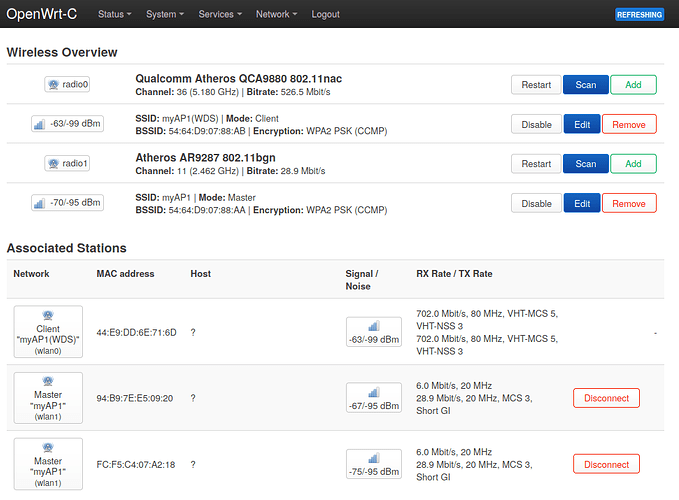Scan with radio0 Qualcomm Atheros device
Screen dimensions: 679x500
tap(585, 85)
